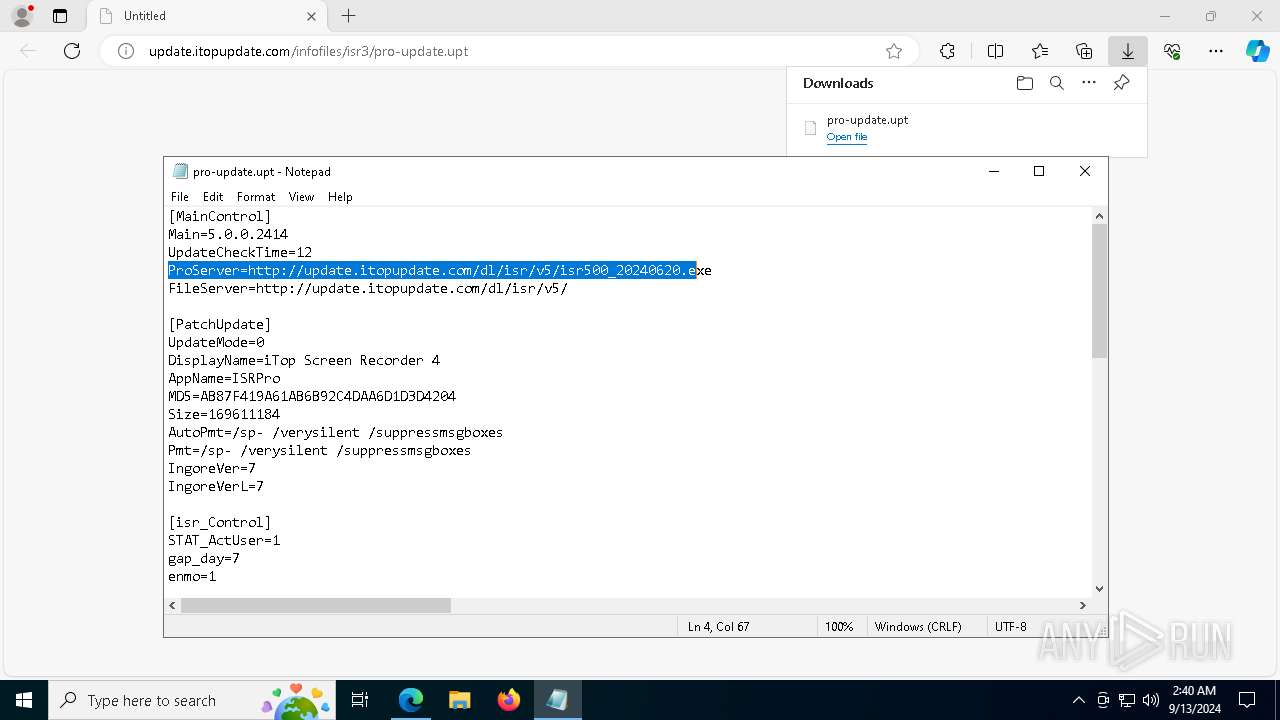Click horizontal scrollbar right arrow
Screen dimensions: 1280x720
click(1082, 605)
